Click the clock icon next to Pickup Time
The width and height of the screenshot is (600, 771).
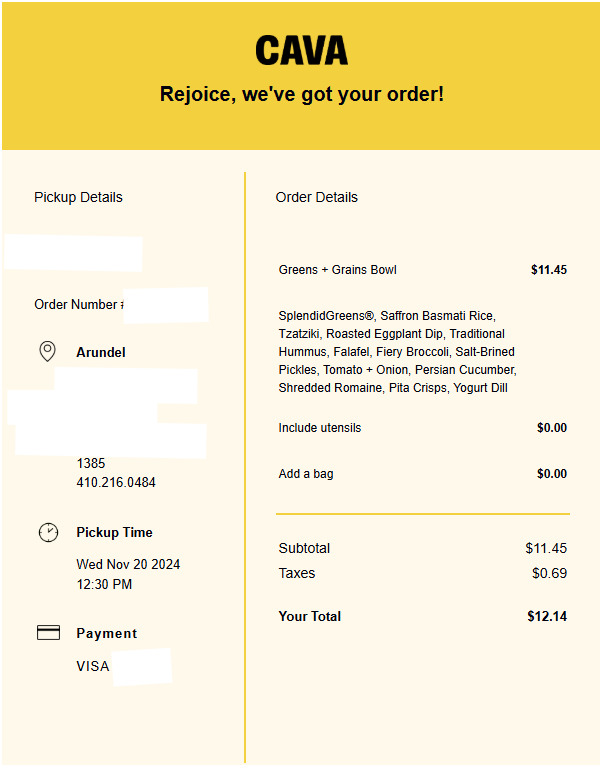tap(48, 532)
